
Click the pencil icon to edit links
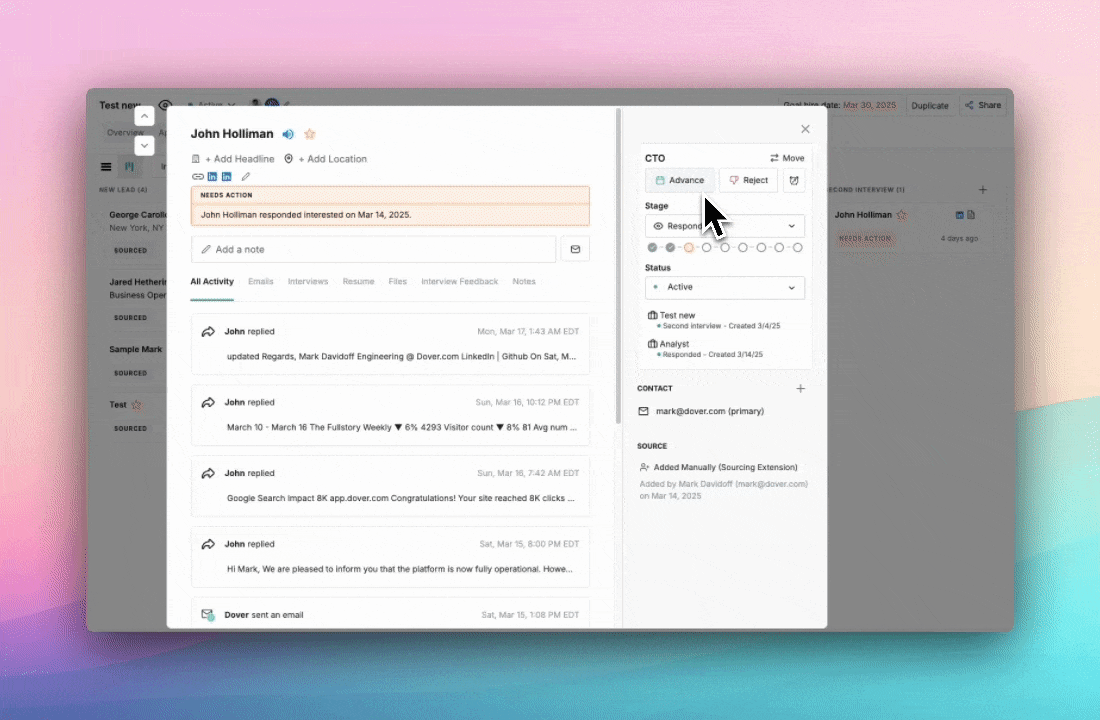[246, 177]
